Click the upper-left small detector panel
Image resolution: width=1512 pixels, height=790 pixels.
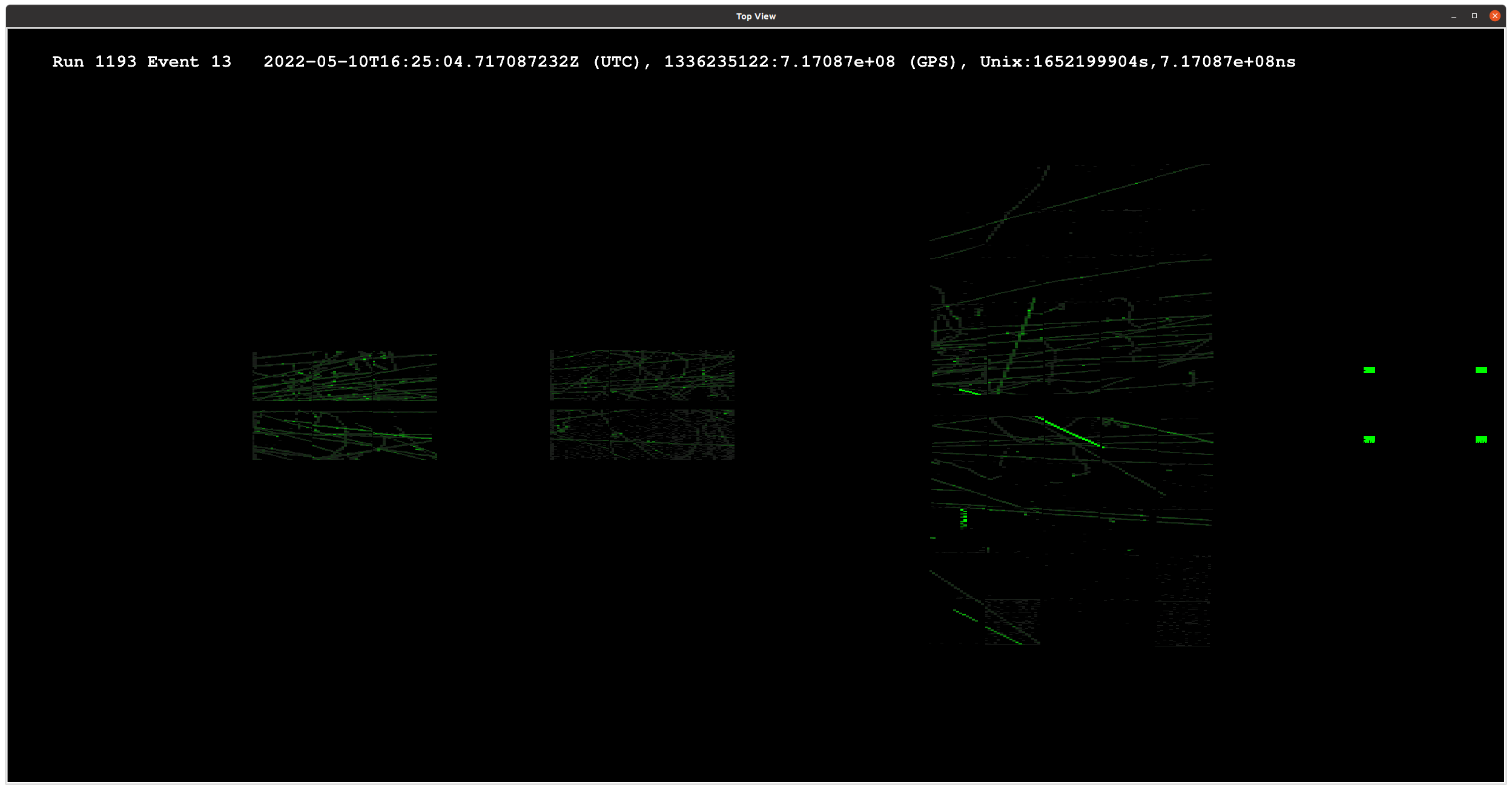pos(345,376)
